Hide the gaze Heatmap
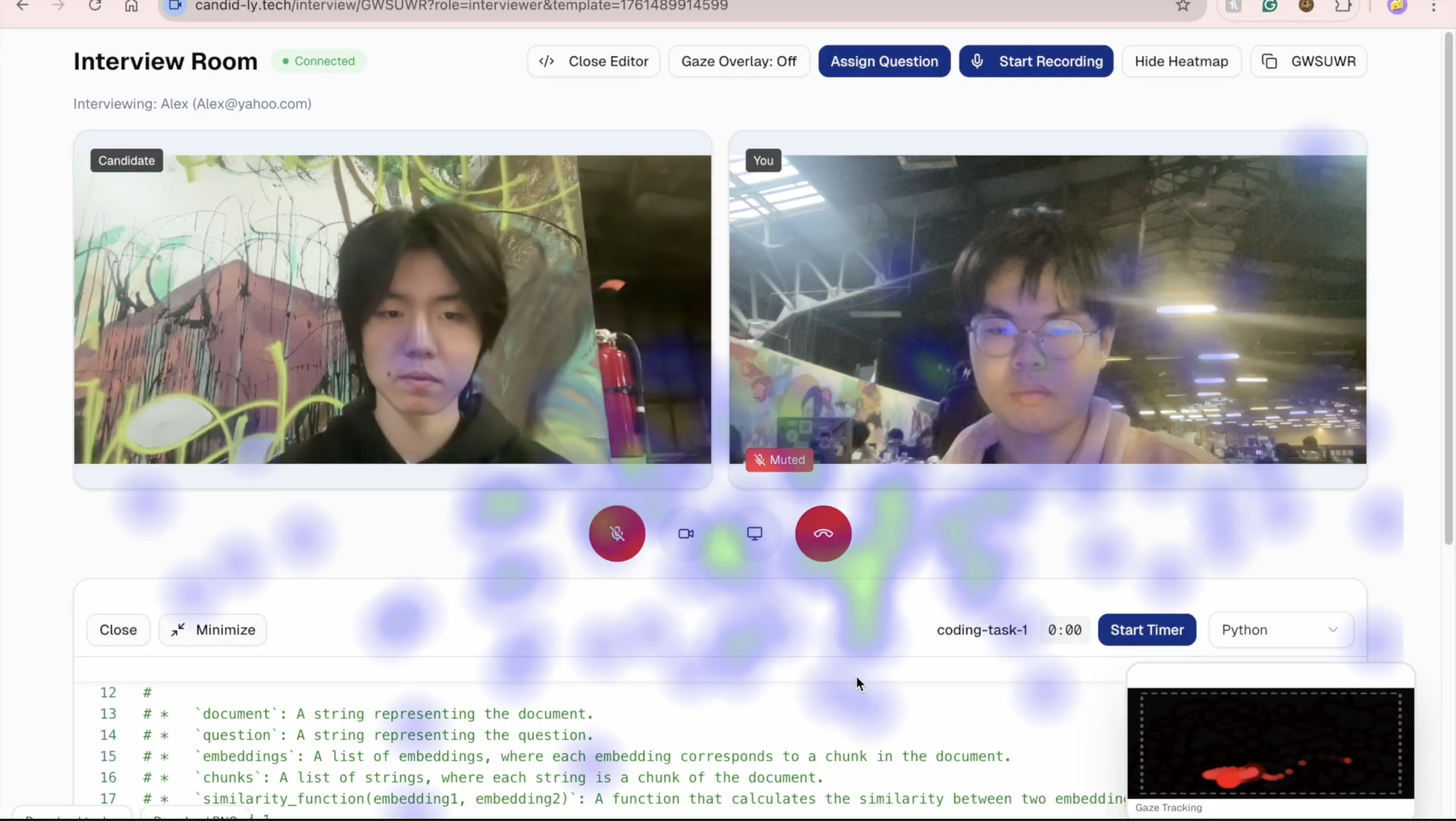This screenshot has height=821, width=1456. (1181, 61)
